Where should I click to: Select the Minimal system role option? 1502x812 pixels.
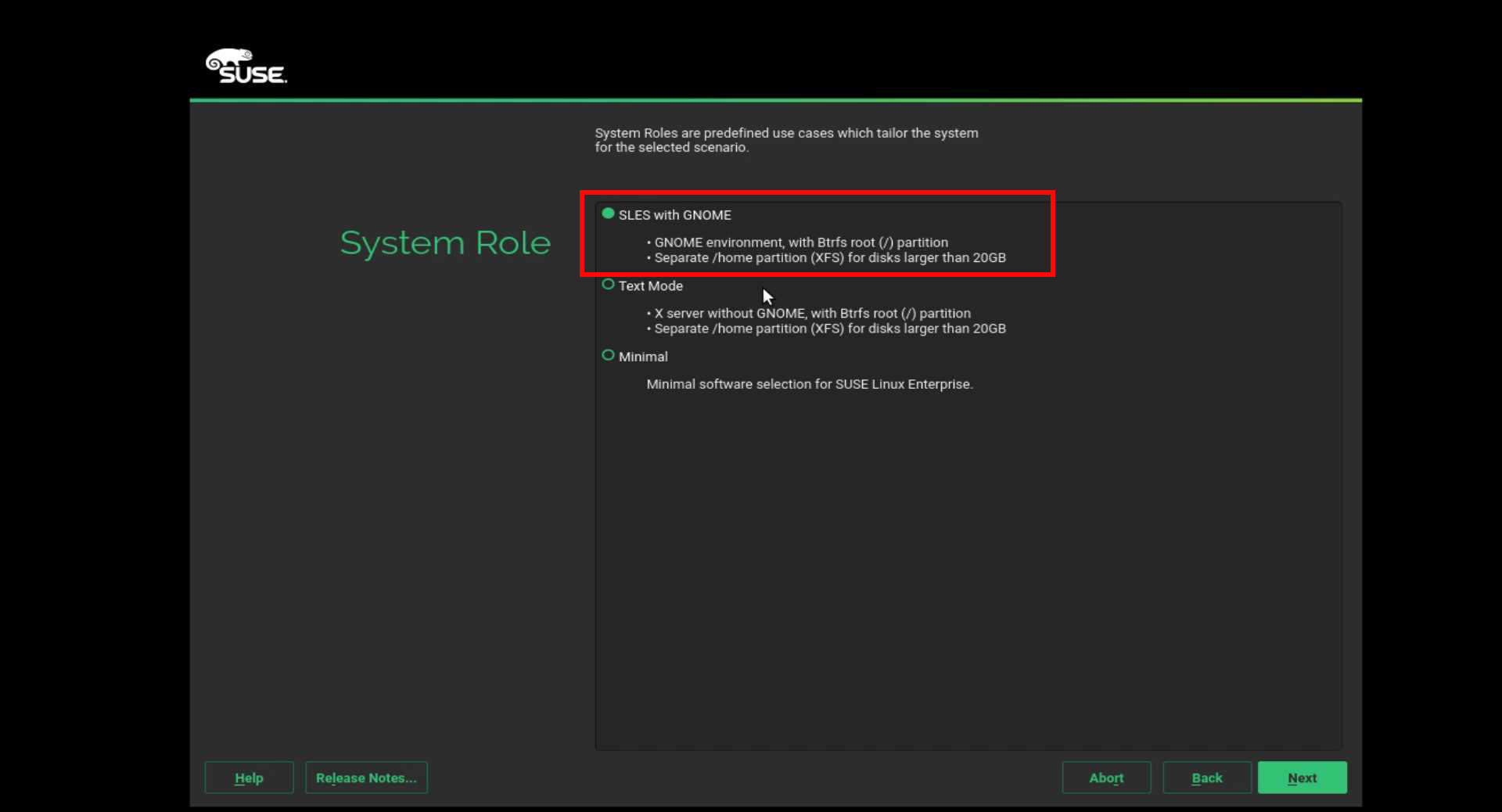click(608, 355)
